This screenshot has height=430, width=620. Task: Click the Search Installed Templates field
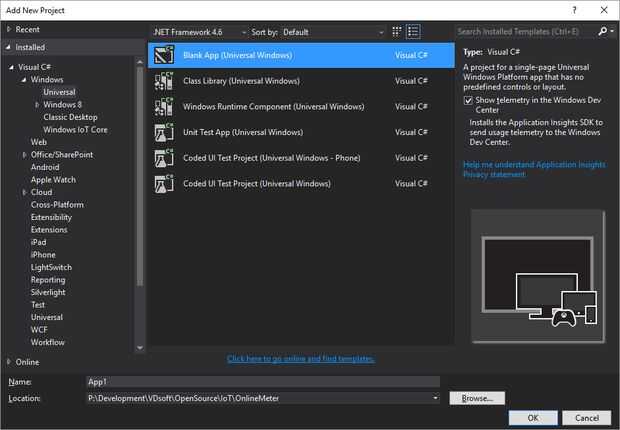pyautogui.click(x=526, y=32)
